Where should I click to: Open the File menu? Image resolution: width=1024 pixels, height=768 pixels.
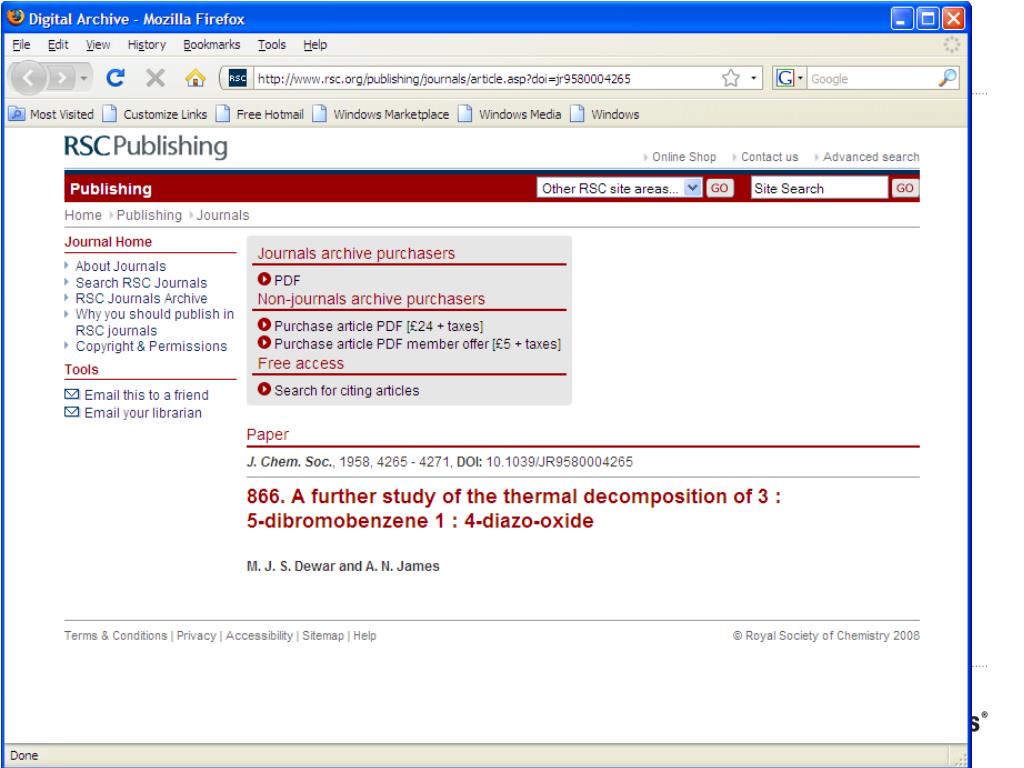(x=21, y=44)
